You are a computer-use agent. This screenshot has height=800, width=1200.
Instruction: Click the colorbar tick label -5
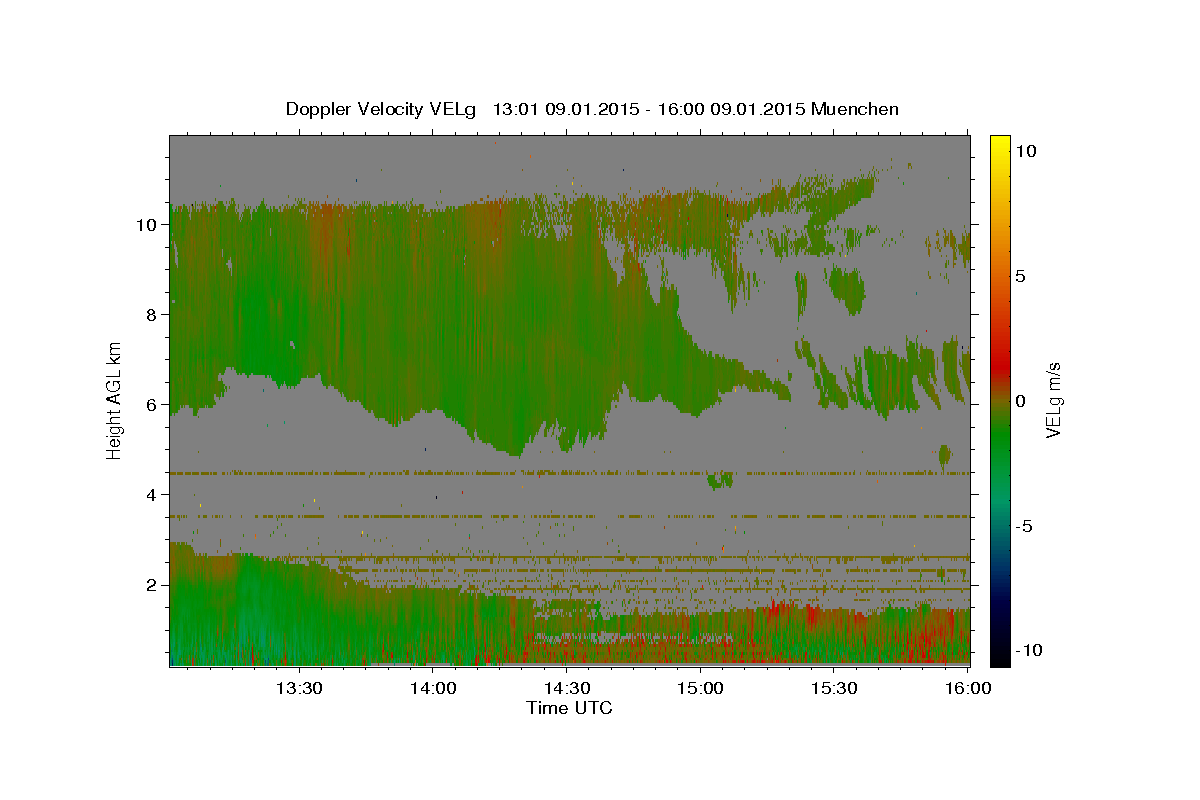coord(1022,526)
